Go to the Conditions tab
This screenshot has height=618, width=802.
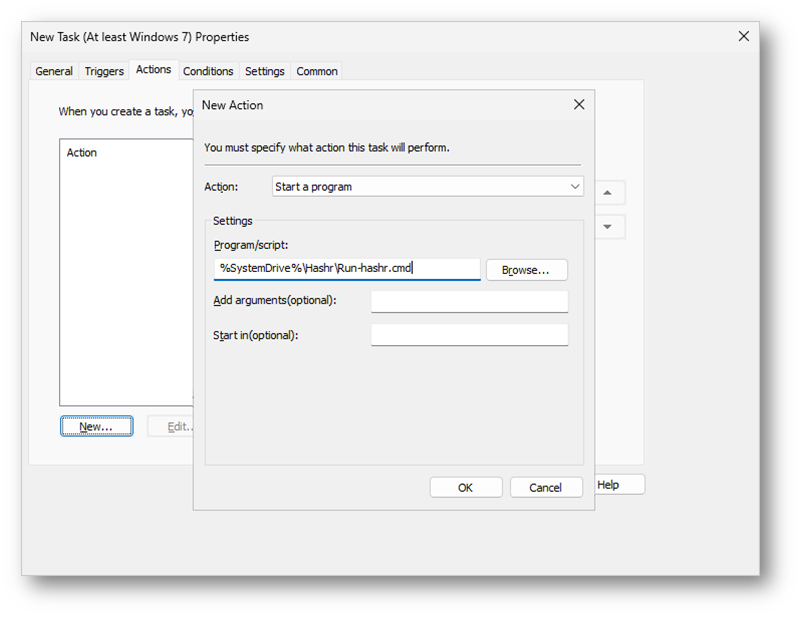(208, 71)
